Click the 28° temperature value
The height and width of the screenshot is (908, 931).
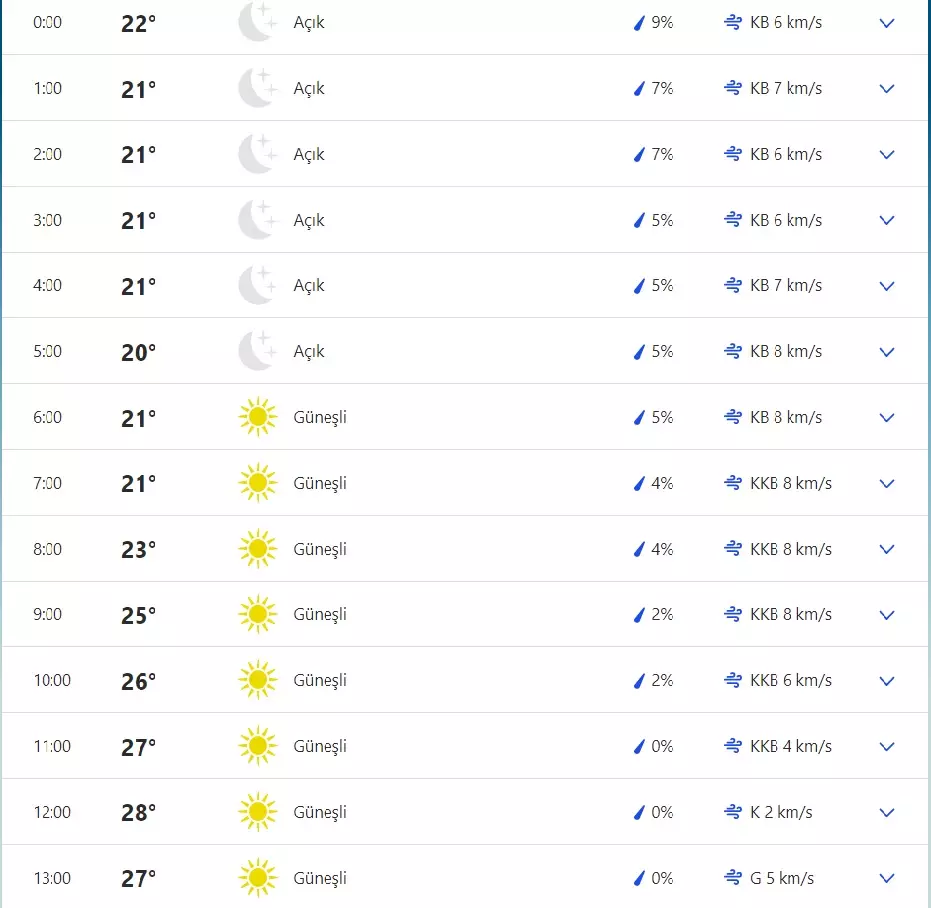click(x=139, y=812)
